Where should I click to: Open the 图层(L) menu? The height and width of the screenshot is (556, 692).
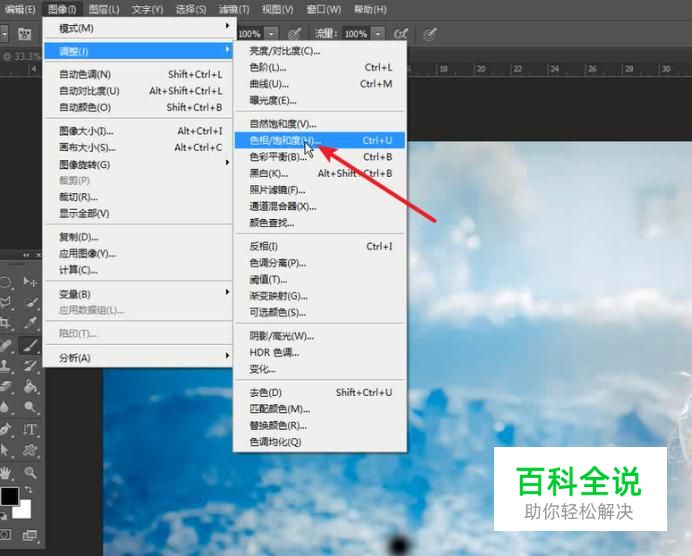[104, 9]
